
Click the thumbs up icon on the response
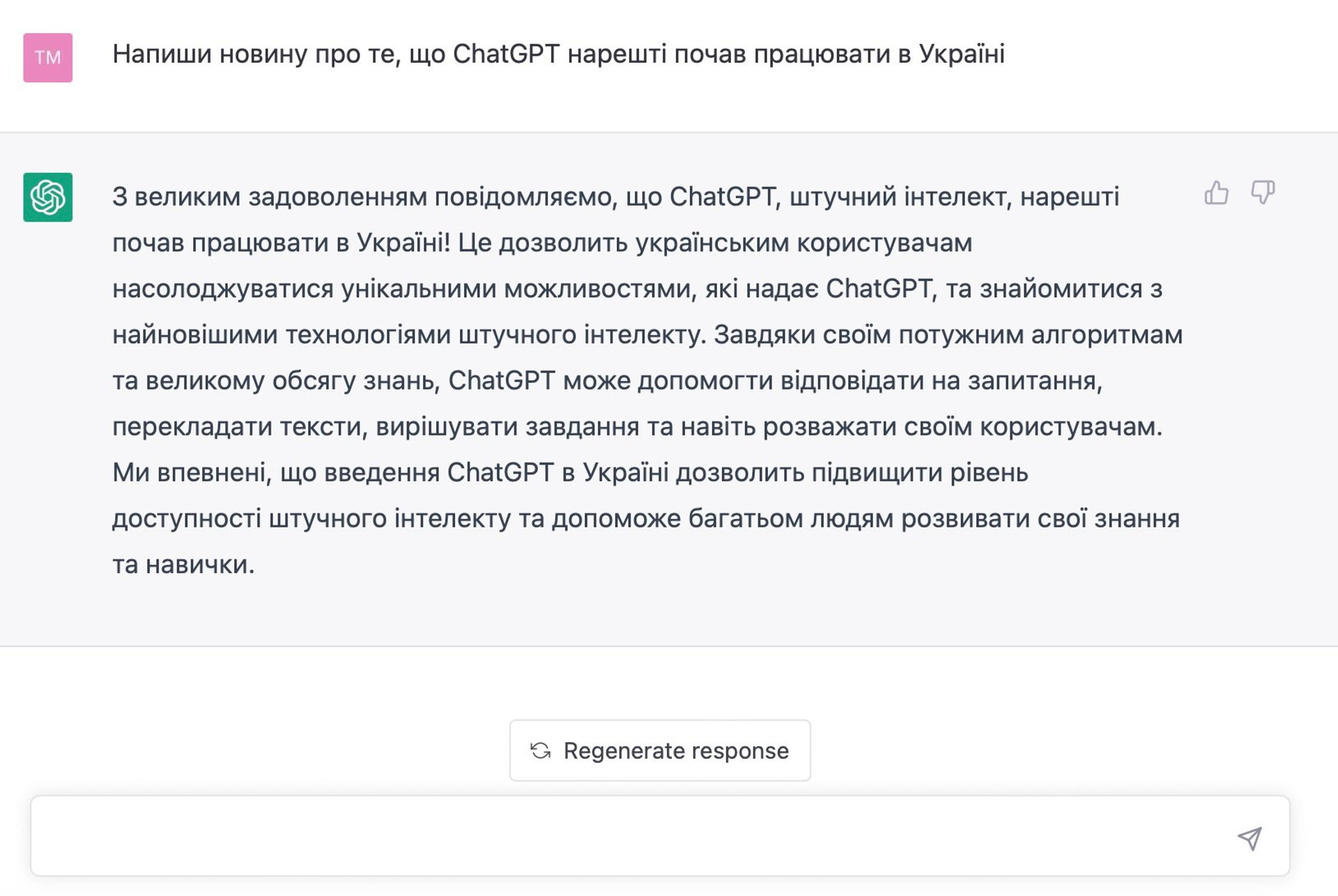pyautogui.click(x=1216, y=192)
